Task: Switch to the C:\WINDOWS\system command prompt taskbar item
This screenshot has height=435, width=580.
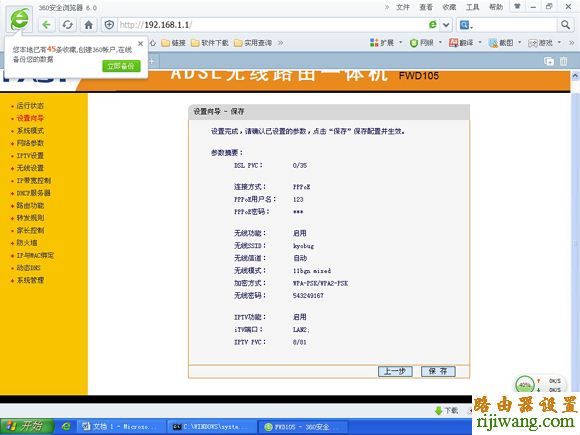Action: (212, 426)
